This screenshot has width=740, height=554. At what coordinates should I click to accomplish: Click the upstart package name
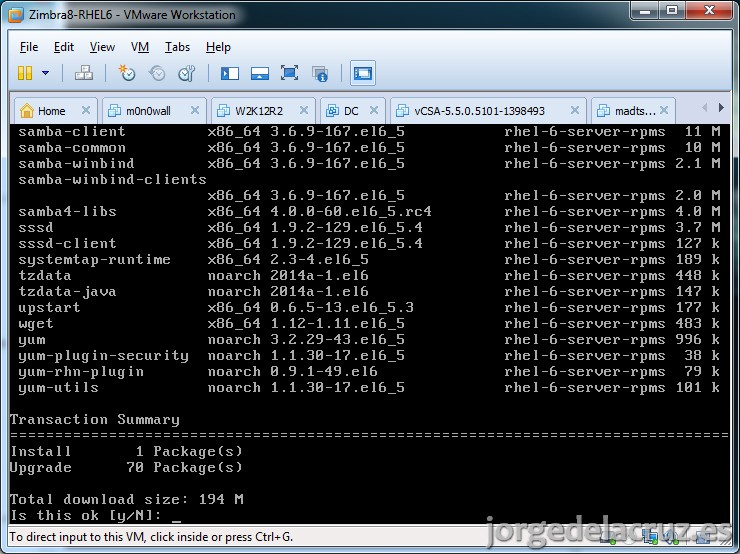coord(50,308)
